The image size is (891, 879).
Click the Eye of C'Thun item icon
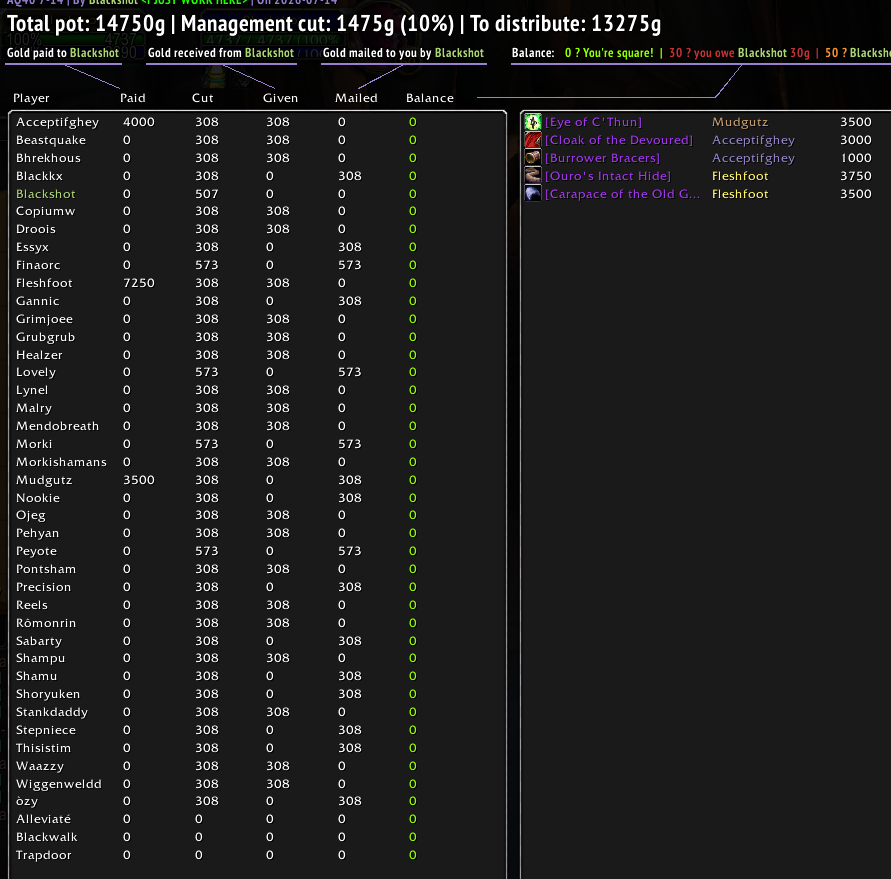[x=532, y=122]
